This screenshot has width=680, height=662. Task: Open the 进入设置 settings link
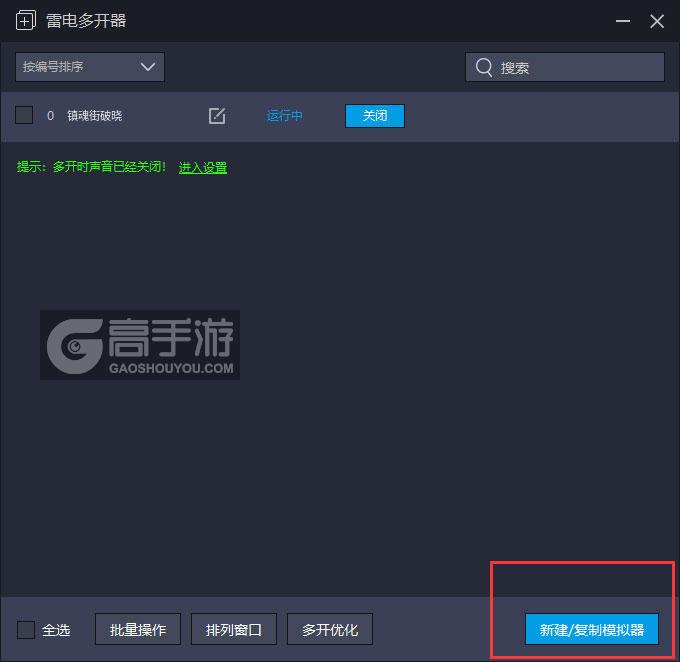click(203, 167)
